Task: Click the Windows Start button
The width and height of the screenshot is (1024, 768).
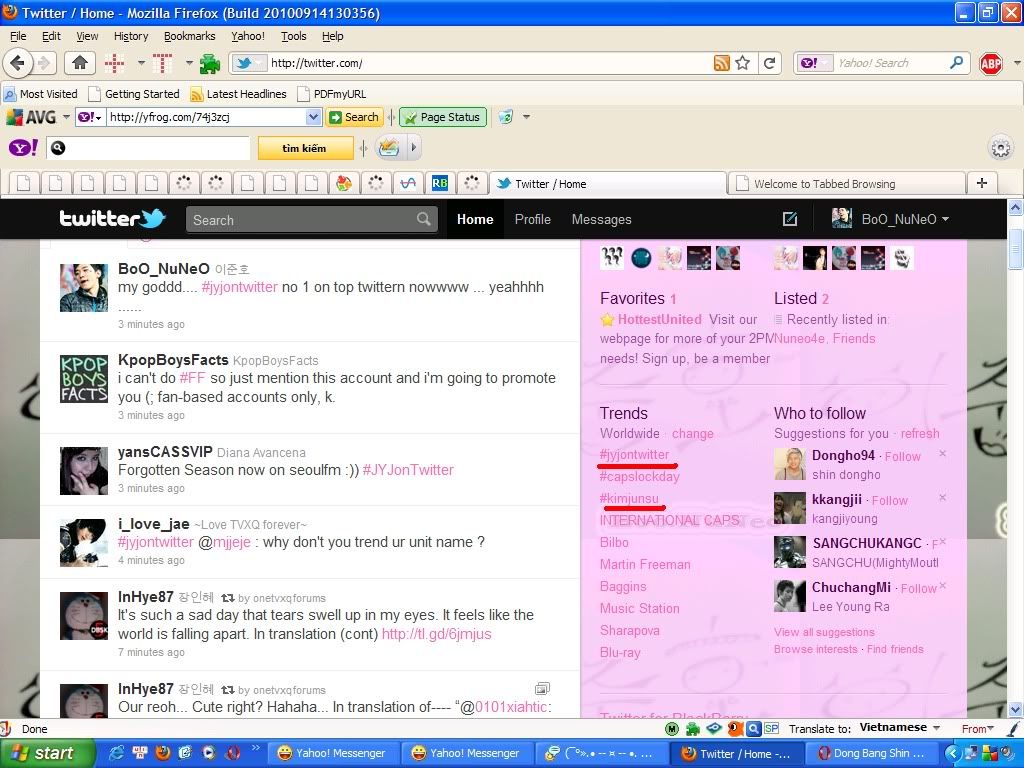Action: pos(47,753)
